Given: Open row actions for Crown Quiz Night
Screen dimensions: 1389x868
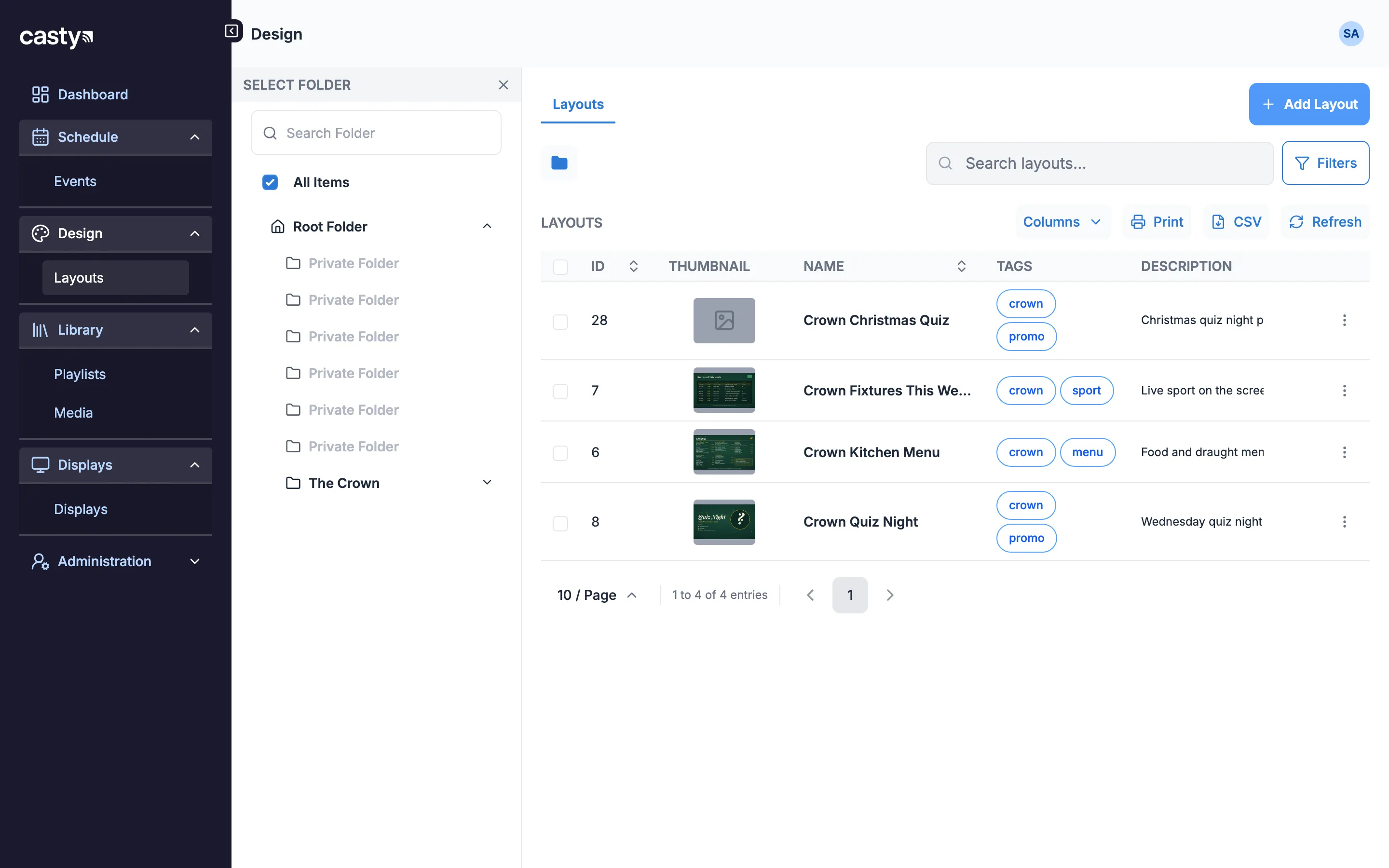Looking at the screenshot, I should pos(1344,522).
